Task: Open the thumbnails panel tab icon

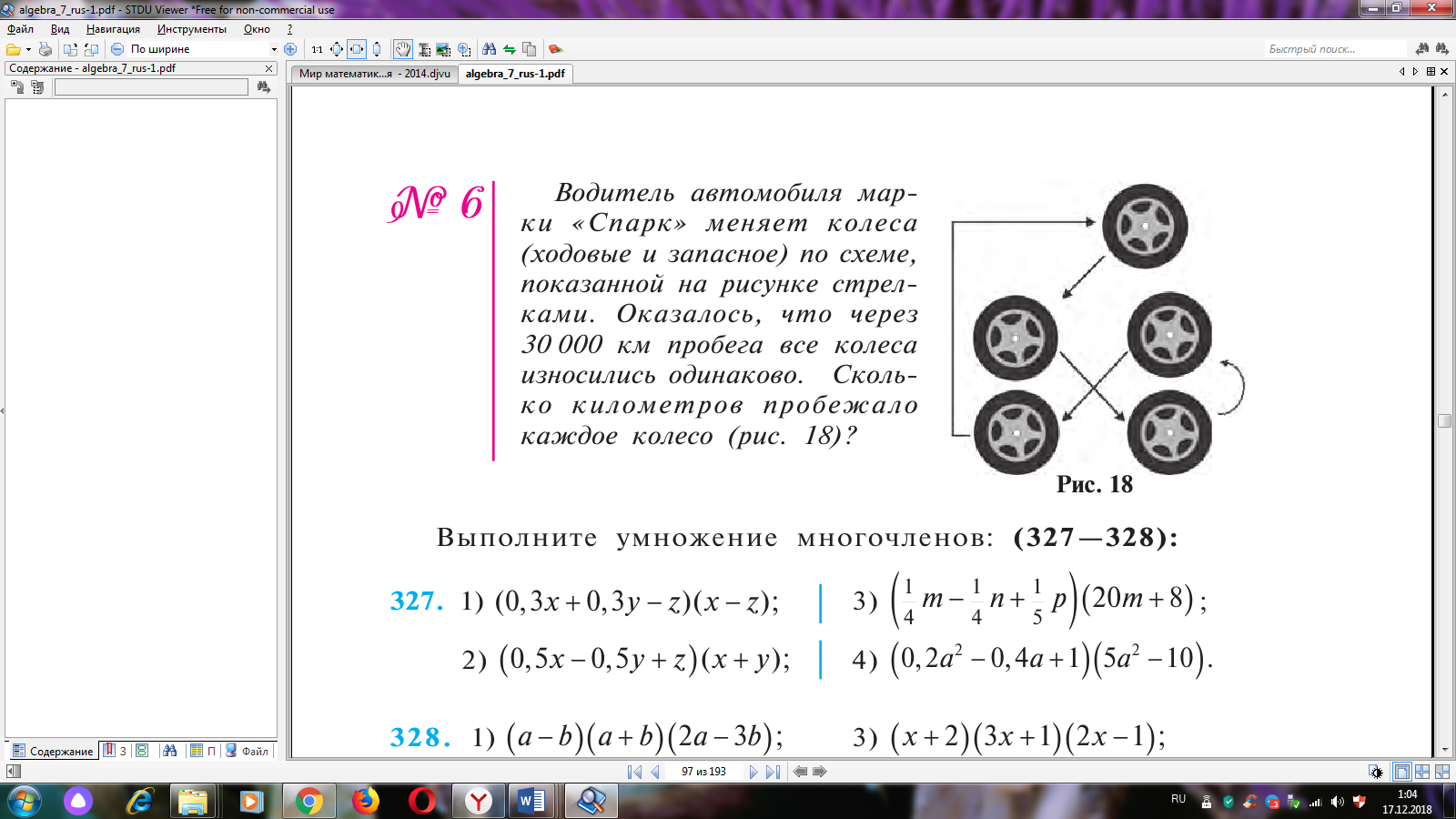Action: pos(141,751)
